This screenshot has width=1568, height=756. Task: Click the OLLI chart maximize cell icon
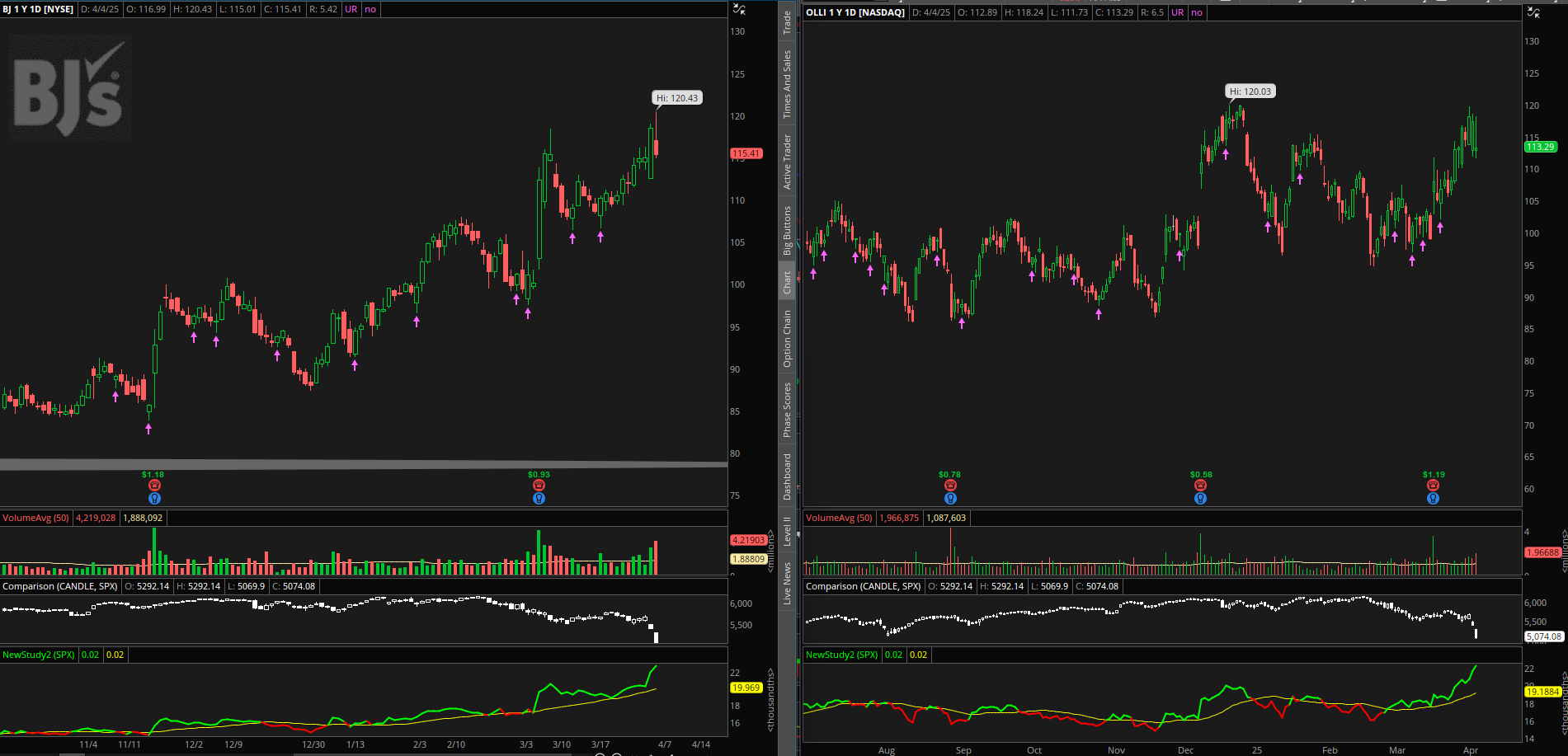click(x=1533, y=12)
